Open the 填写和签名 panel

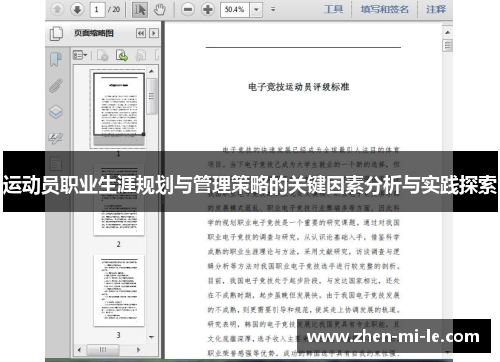coord(385,9)
